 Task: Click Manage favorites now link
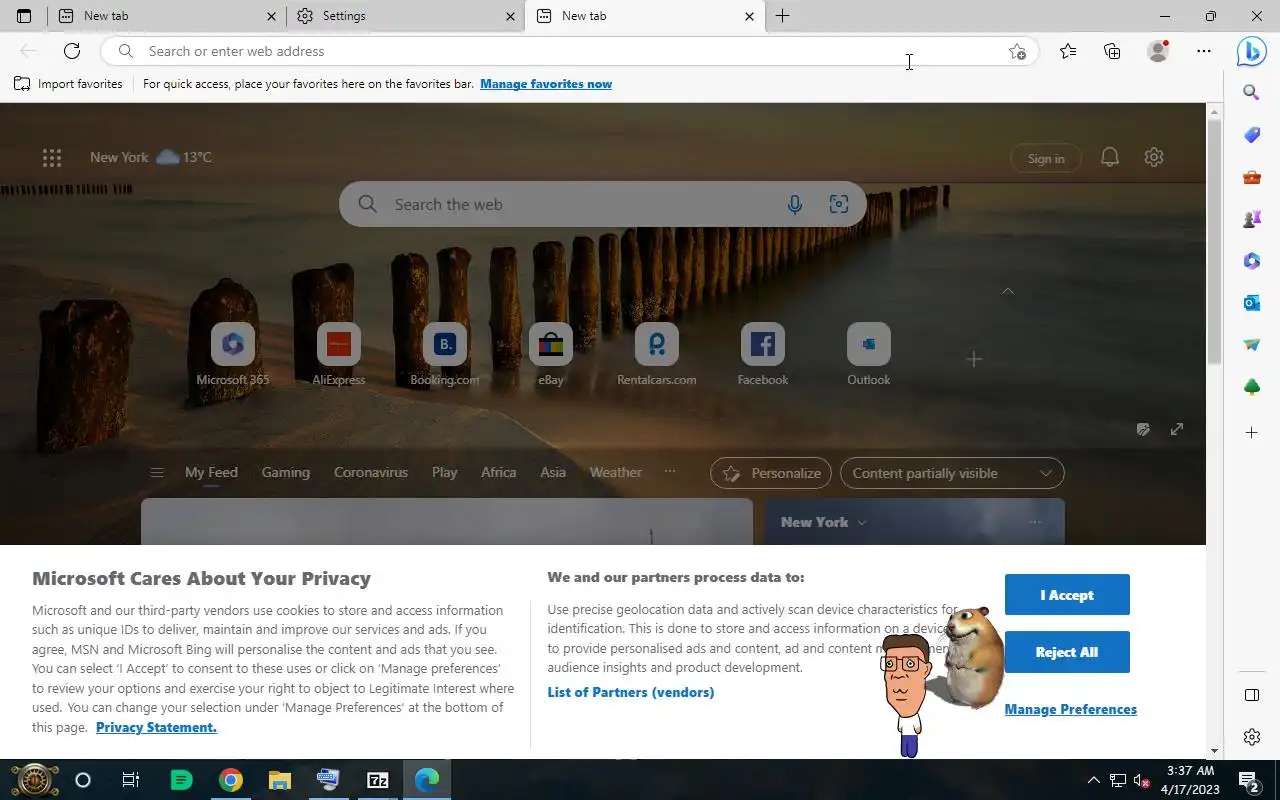click(546, 84)
